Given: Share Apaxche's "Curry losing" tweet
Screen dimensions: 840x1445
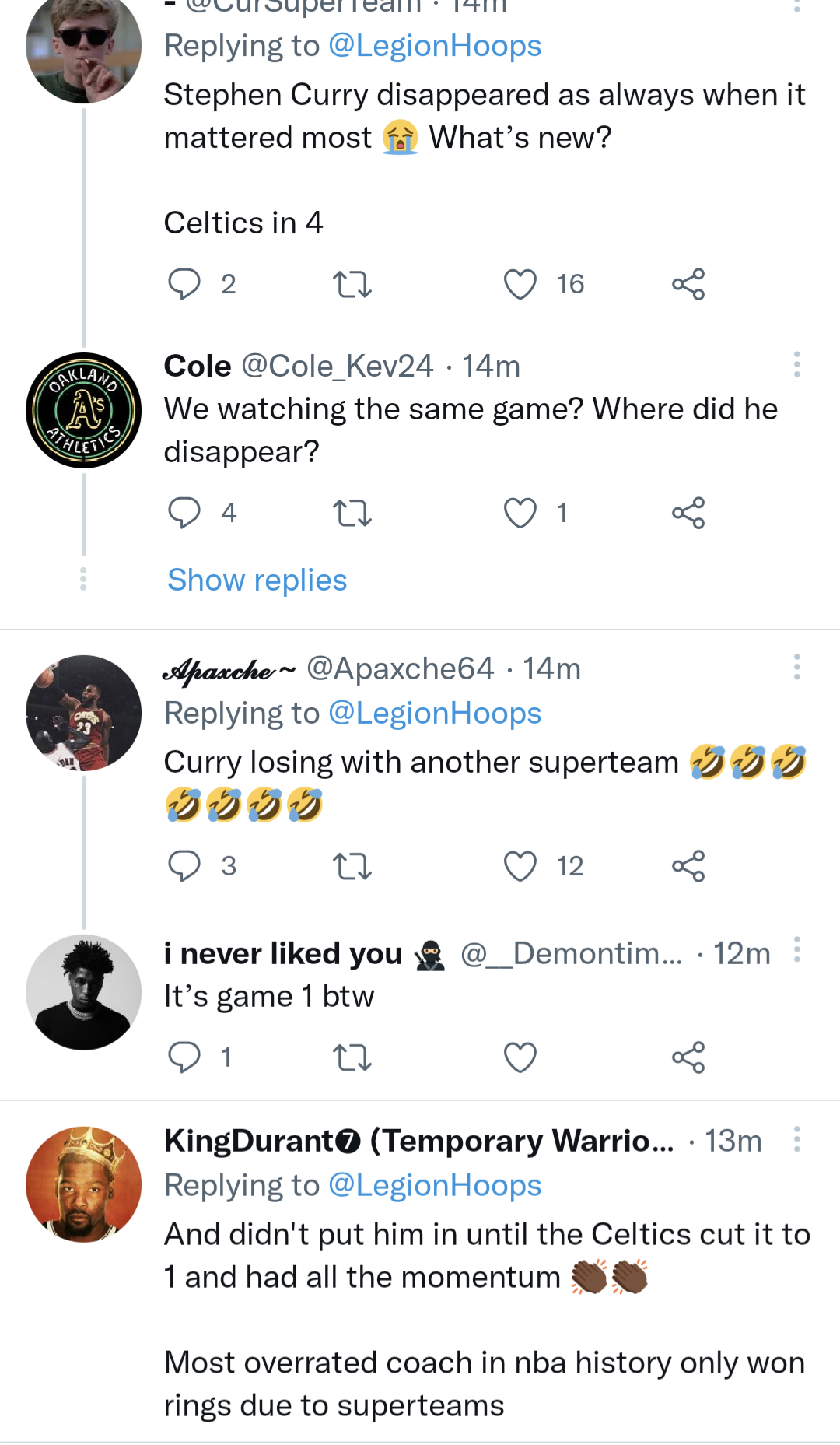Looking at the screenshot, I should [688, 866].
